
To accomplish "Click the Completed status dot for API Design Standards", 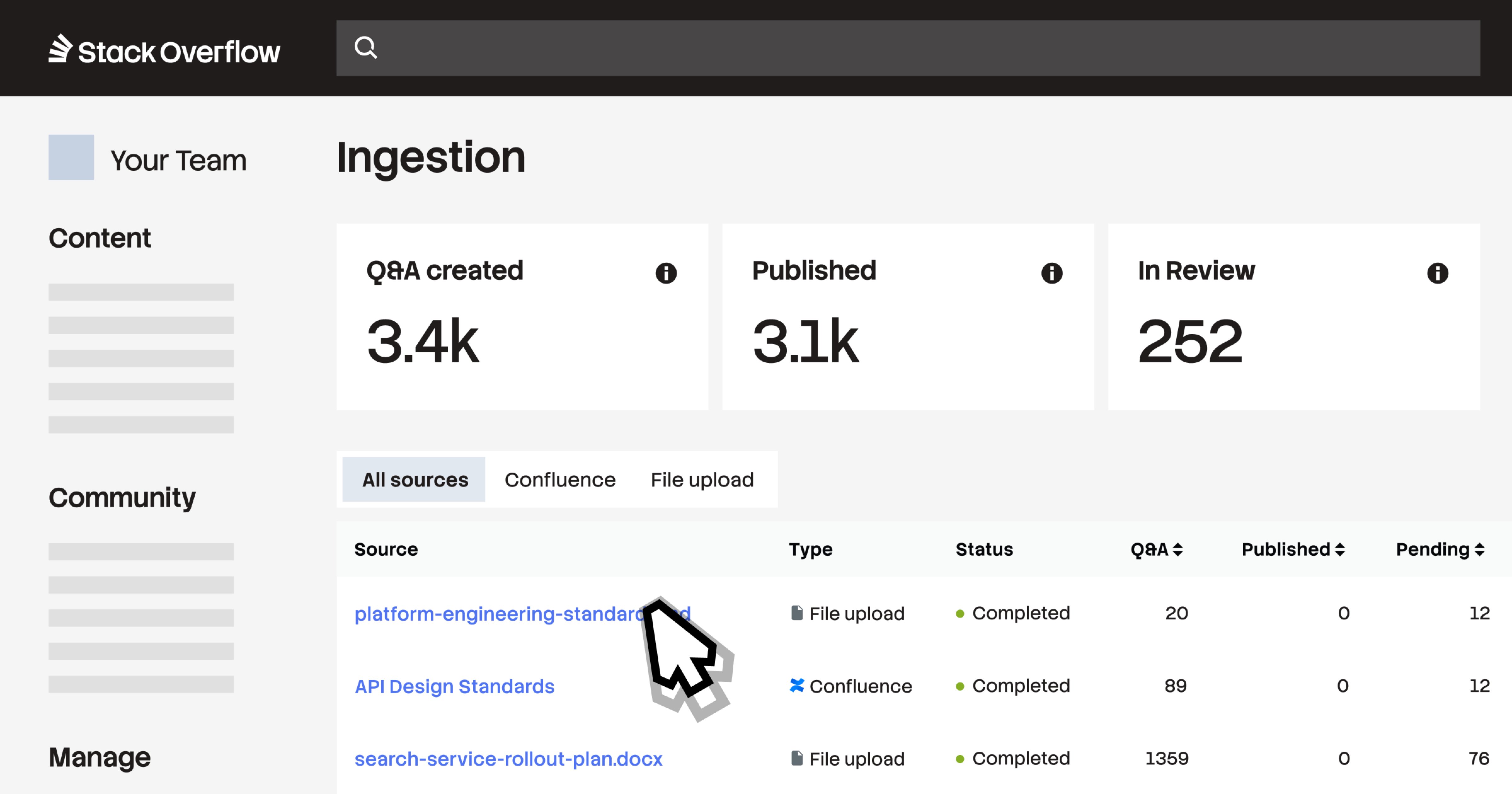I will tap(959, 685).
